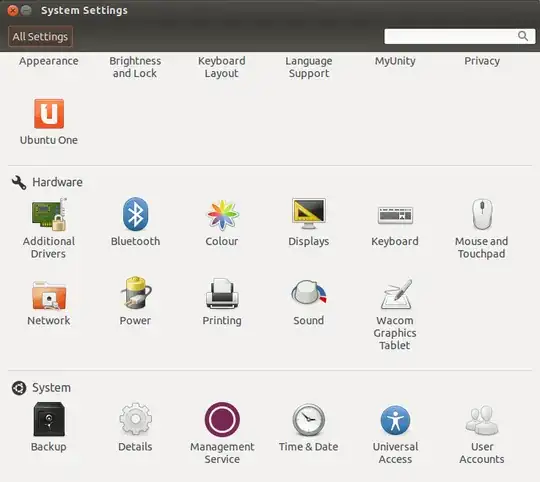Open the User Accounts panel
This screenshot has height=482, width=540.
482,420
